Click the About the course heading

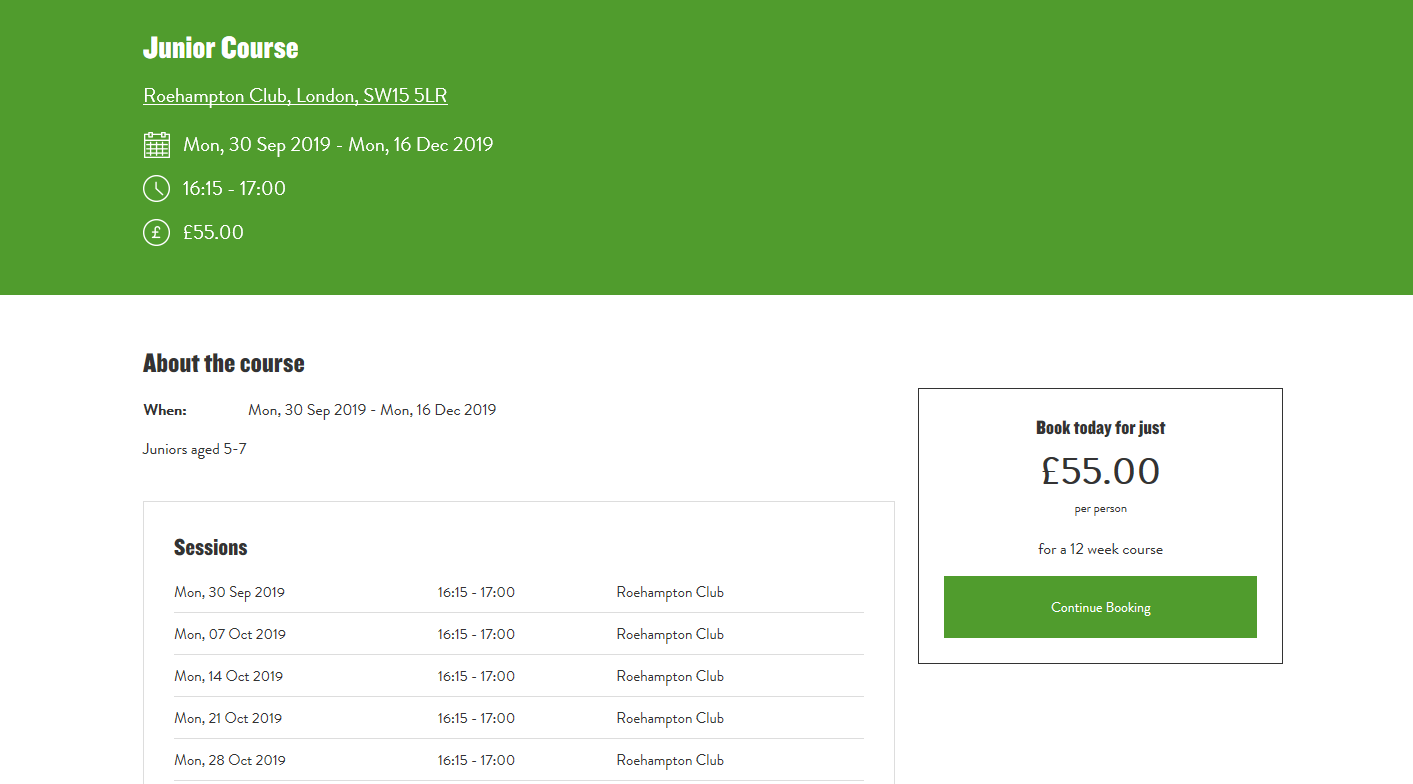coord(224,363)
